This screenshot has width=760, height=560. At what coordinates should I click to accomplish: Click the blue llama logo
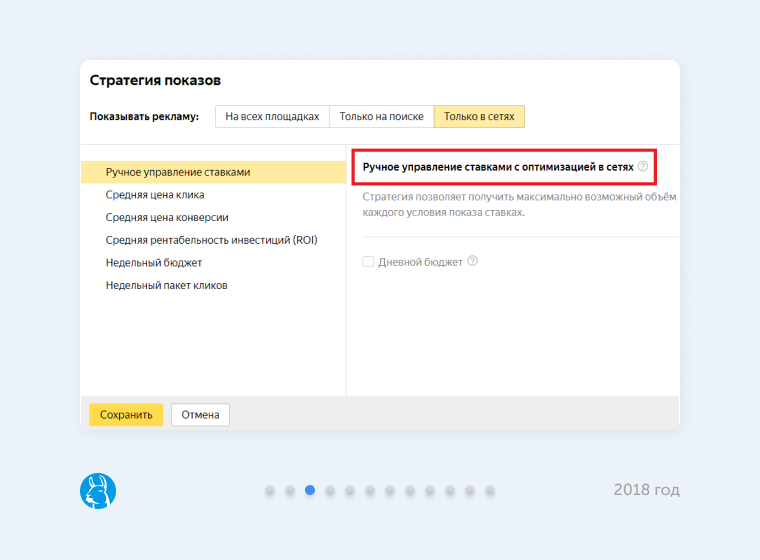pyautogui.click(x=98, y=491)
